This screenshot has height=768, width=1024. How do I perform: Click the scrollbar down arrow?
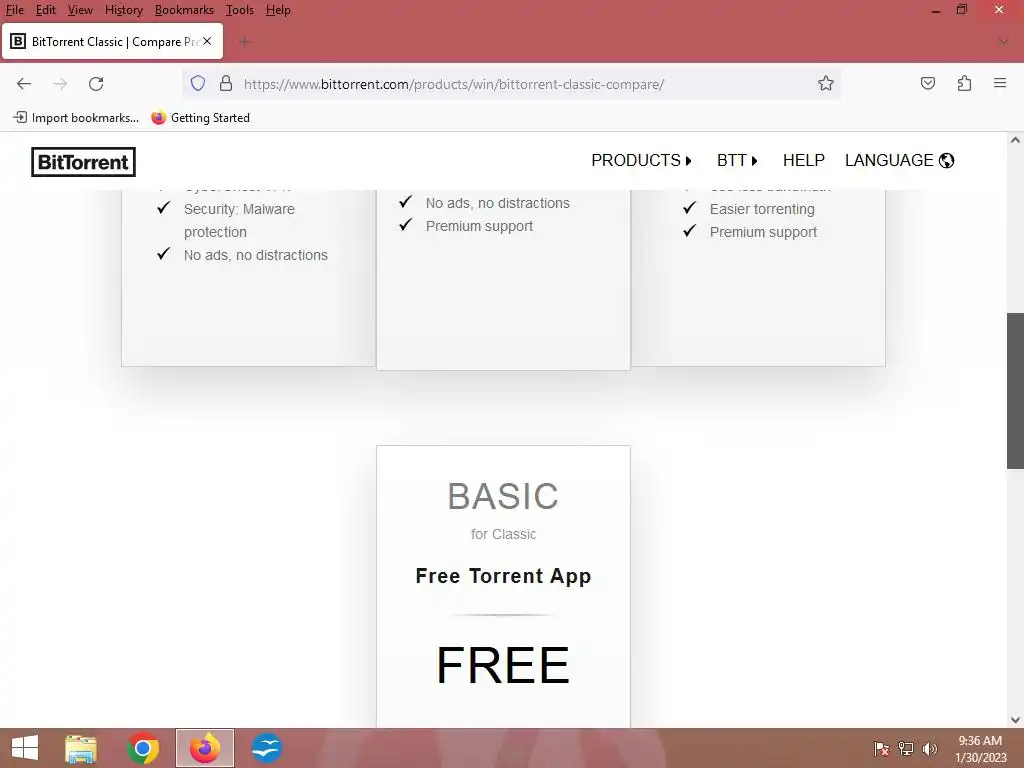pyautogui.click(x=1015, y=720)
